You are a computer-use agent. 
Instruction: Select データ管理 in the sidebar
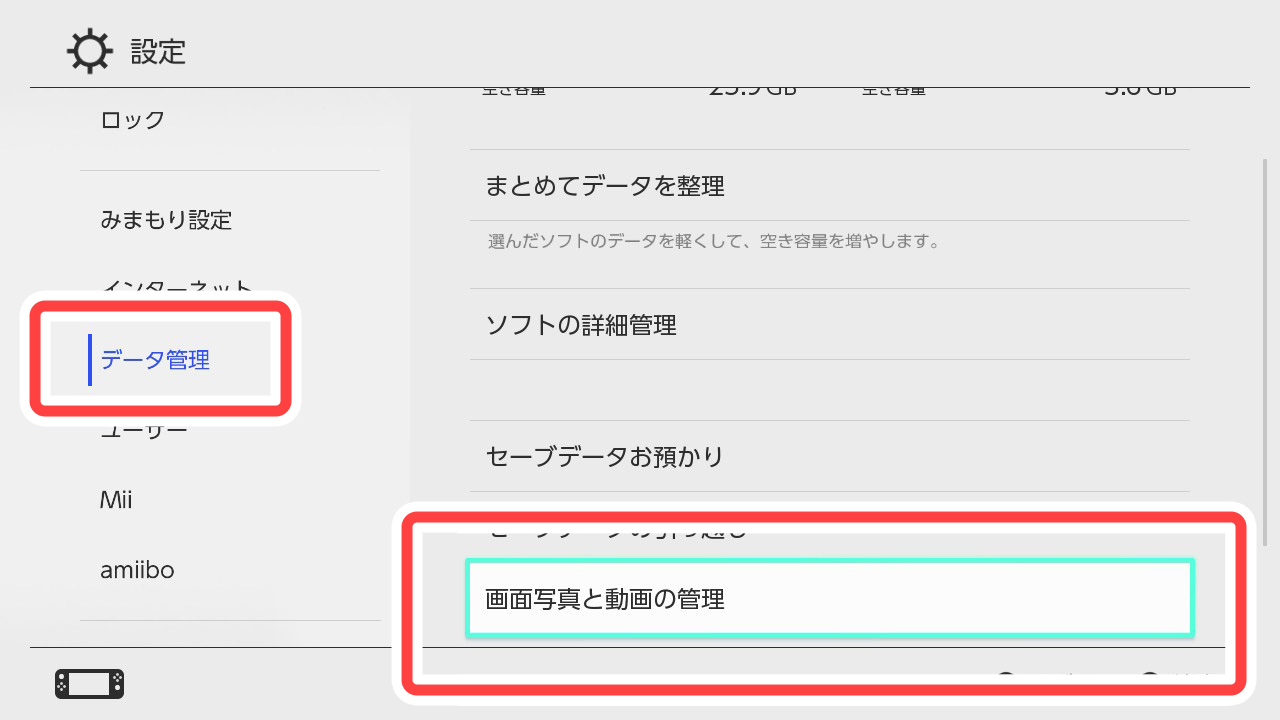[x=156, y=360]
